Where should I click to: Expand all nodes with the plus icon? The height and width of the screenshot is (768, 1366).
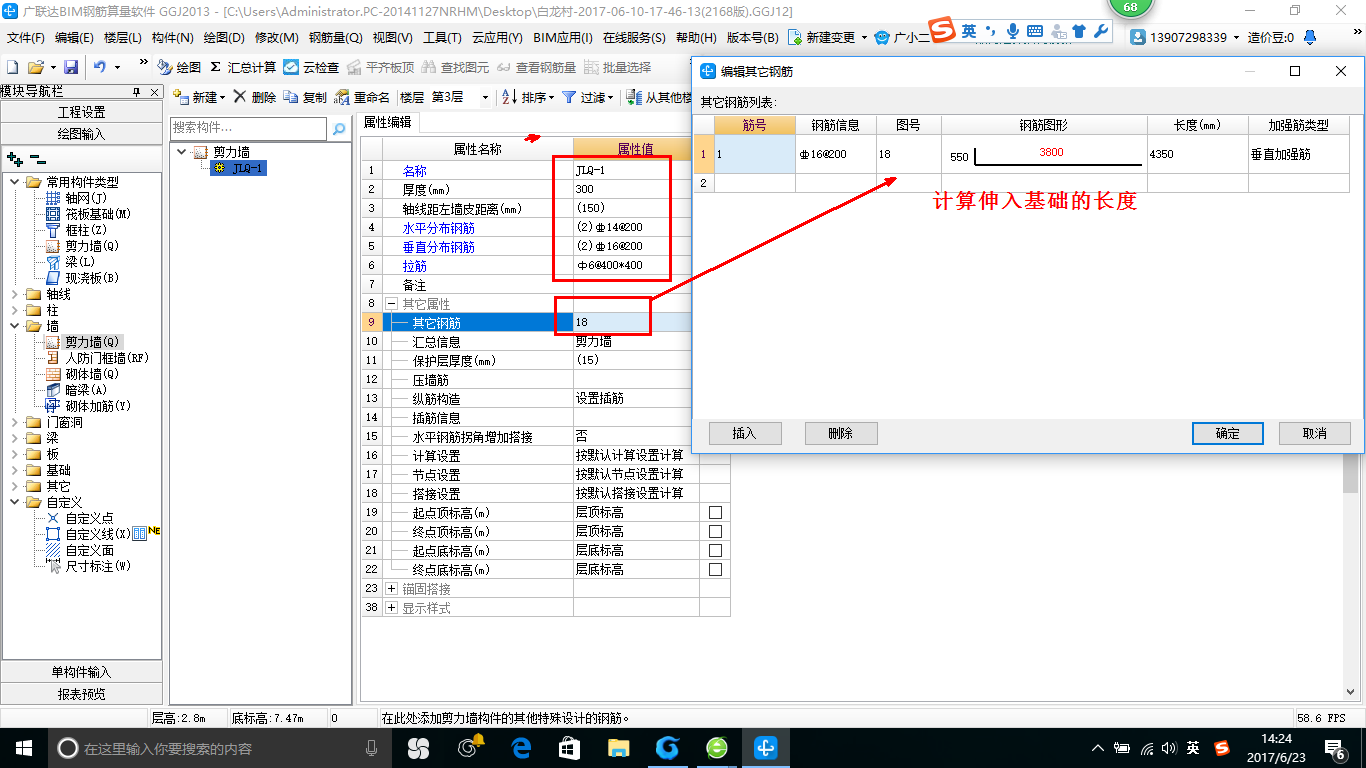click(x=14, y=159)
